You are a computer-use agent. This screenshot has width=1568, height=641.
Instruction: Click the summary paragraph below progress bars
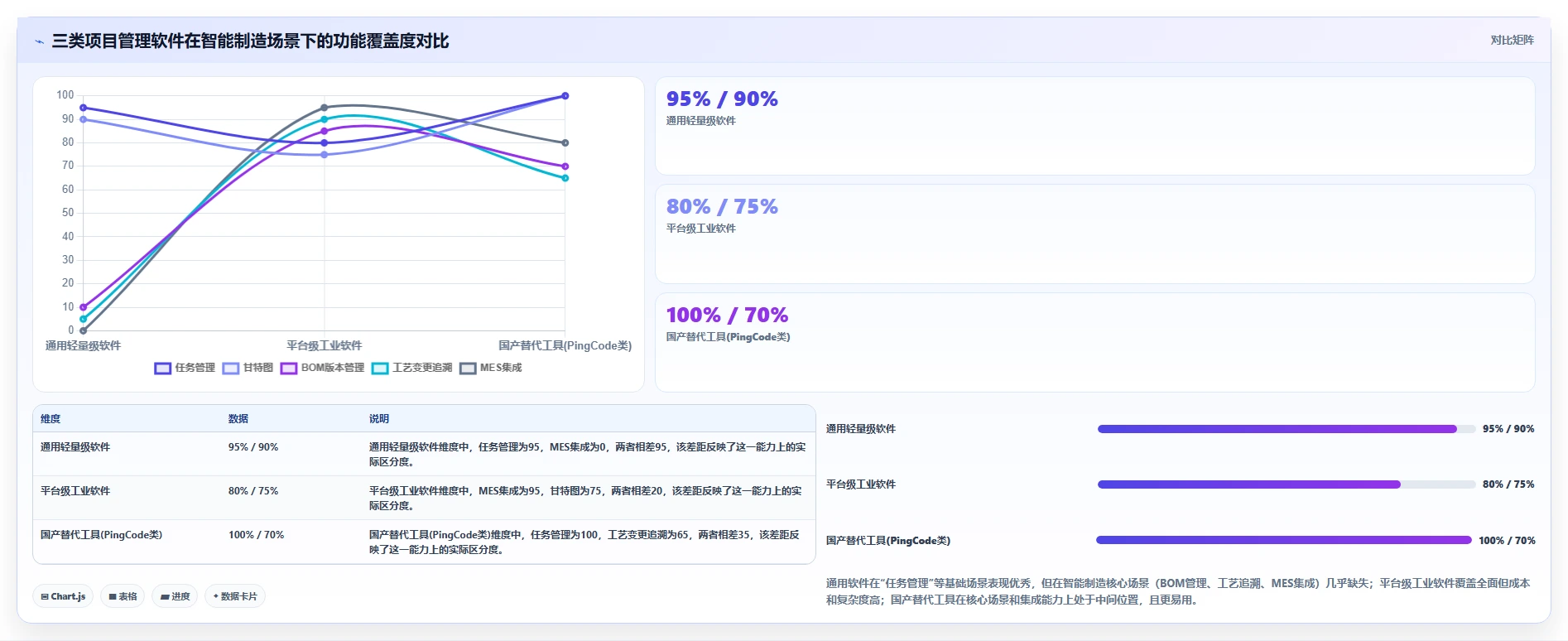(x=1178, y=591)
